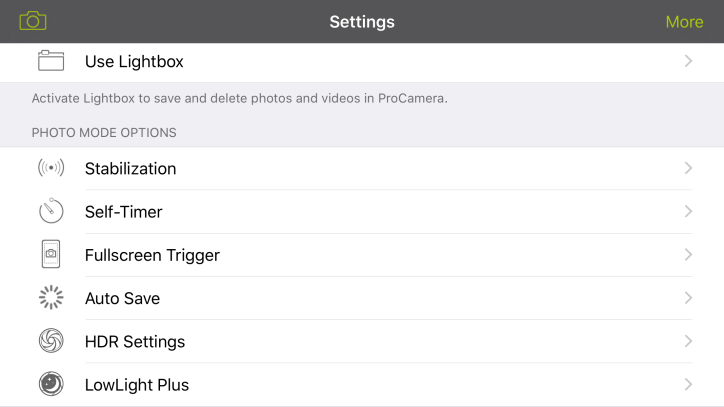
Task: Open the Use Lightbox setting
Action: point(134,62)
